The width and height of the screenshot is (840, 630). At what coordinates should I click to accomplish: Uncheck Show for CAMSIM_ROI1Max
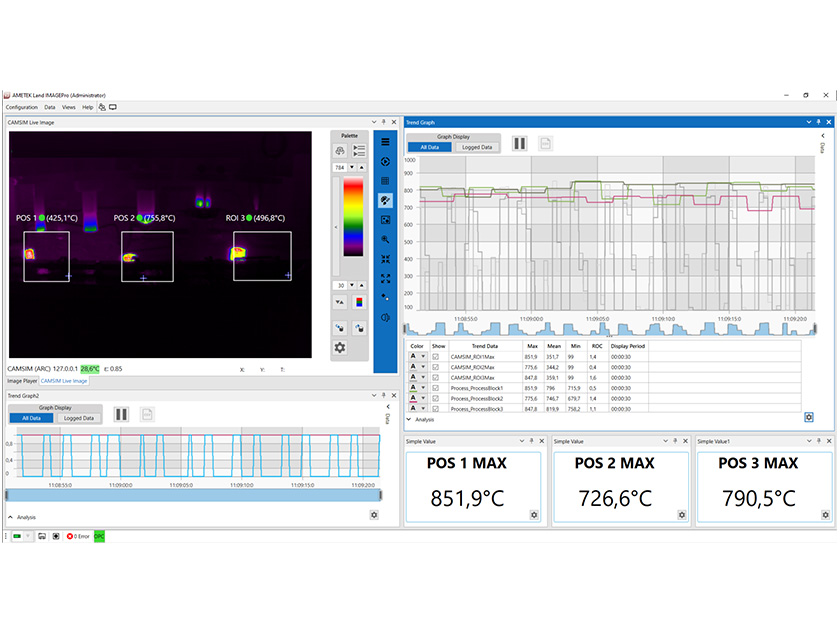(x=435, y=356)
